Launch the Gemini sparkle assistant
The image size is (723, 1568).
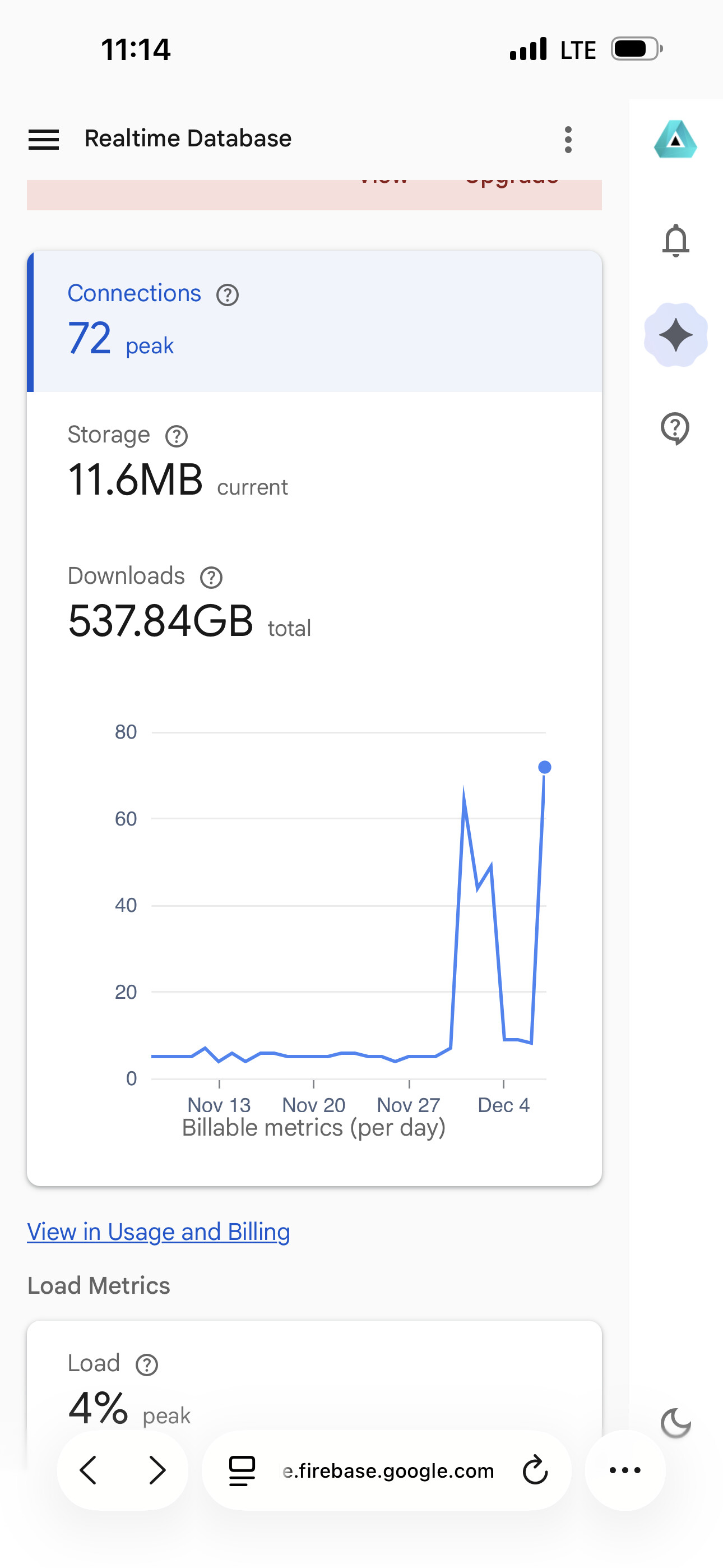[675, 335]
